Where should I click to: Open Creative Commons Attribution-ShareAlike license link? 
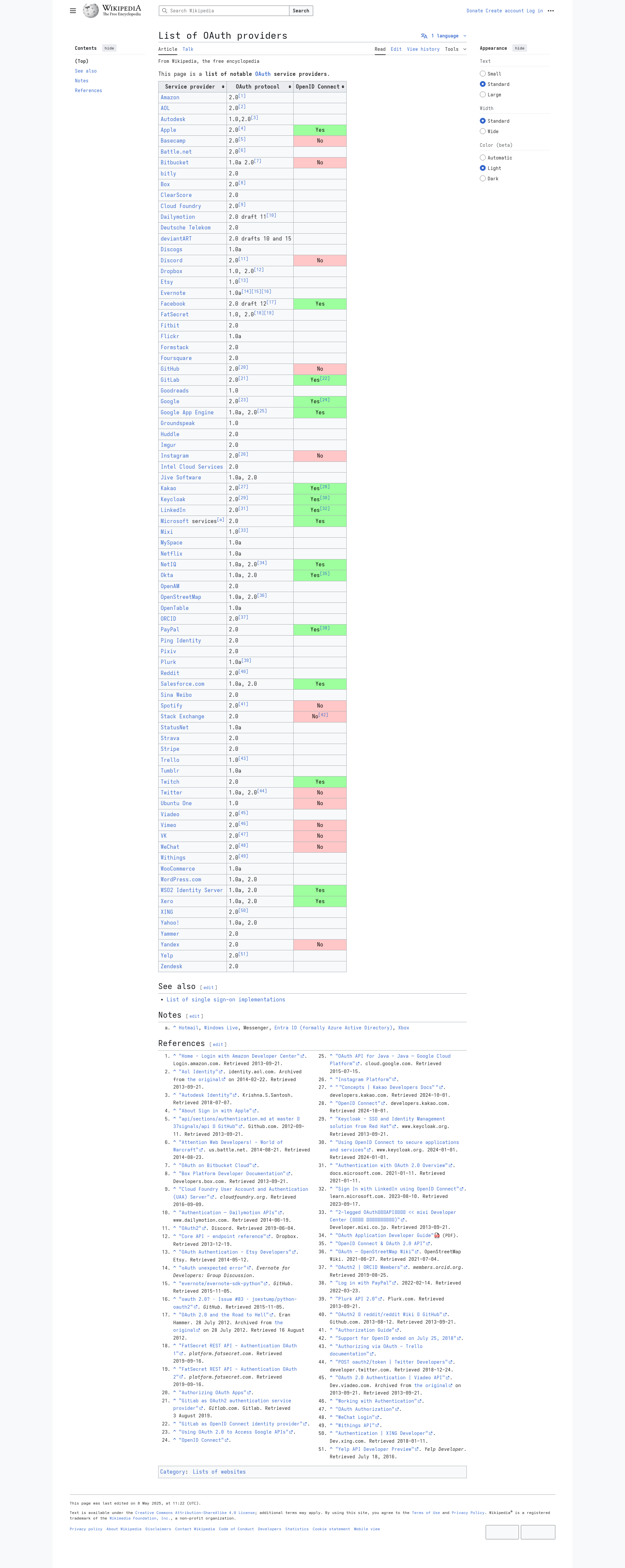tap(195, 1513)
